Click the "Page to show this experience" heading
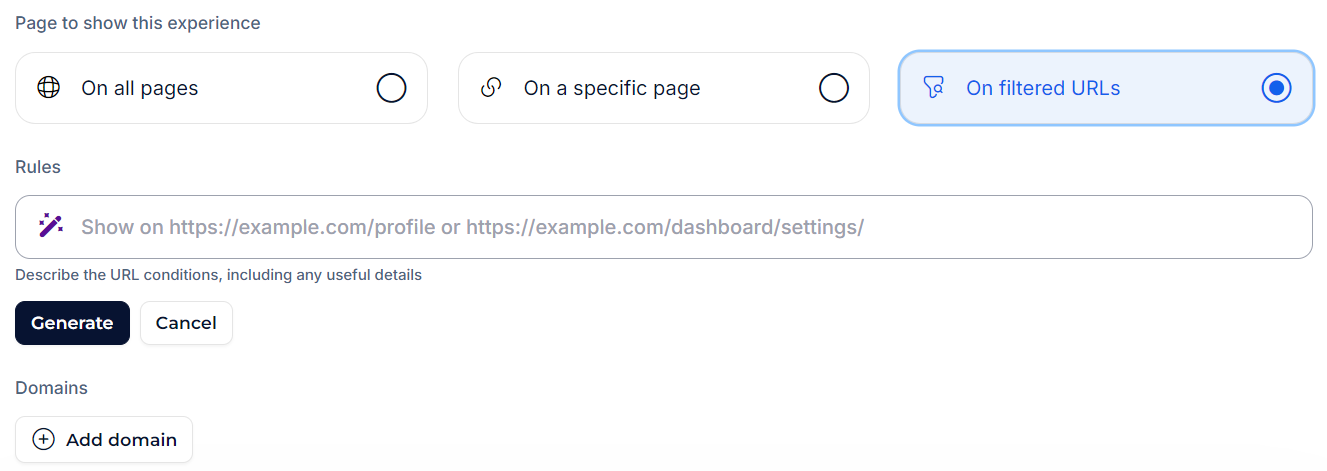Viewport: 1327px width, 471px height. 138,23
